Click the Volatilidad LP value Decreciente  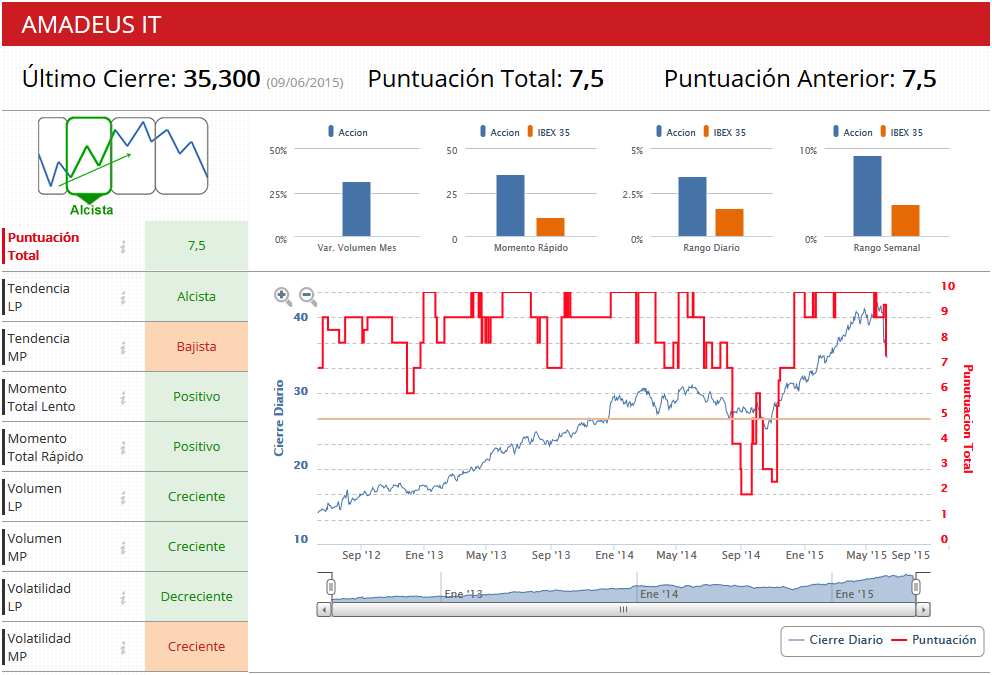click(197, 596)
